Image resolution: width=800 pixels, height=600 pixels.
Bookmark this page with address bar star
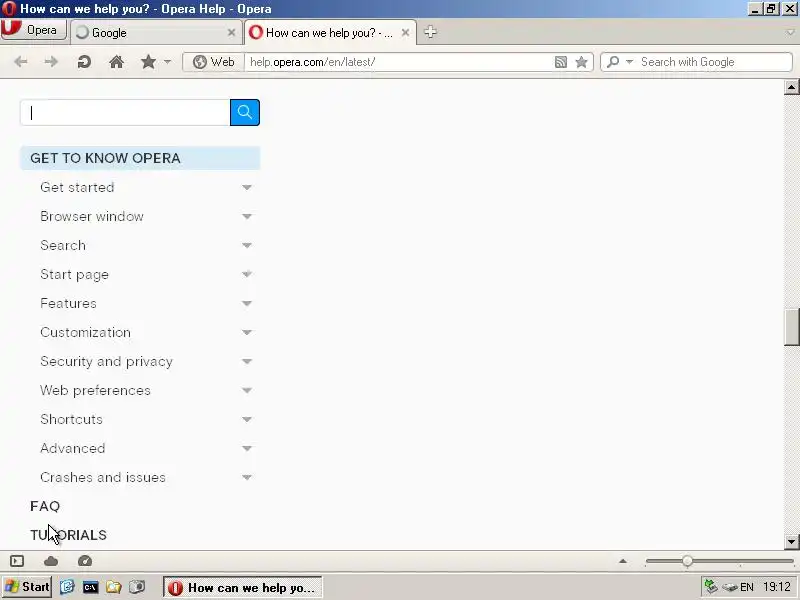coord(581,62)
